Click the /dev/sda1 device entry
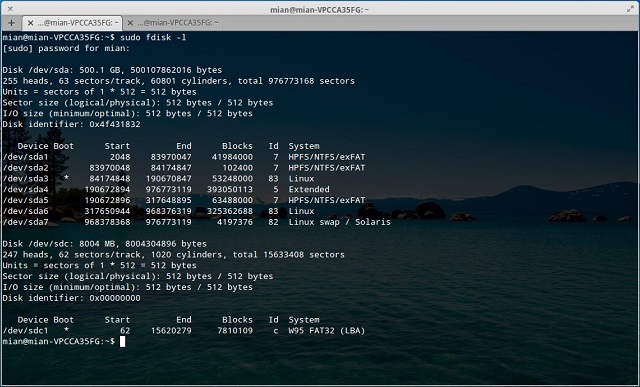 click(25, 157)
